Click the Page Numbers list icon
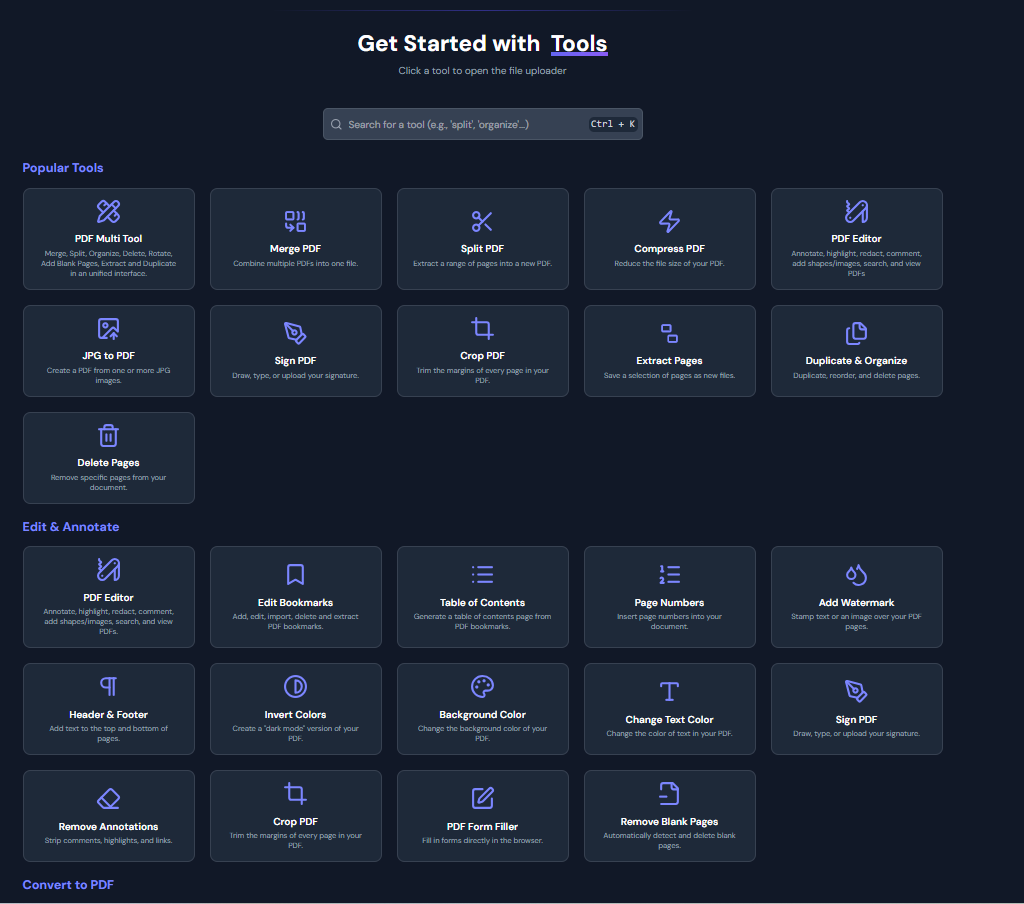 point(669,574)
